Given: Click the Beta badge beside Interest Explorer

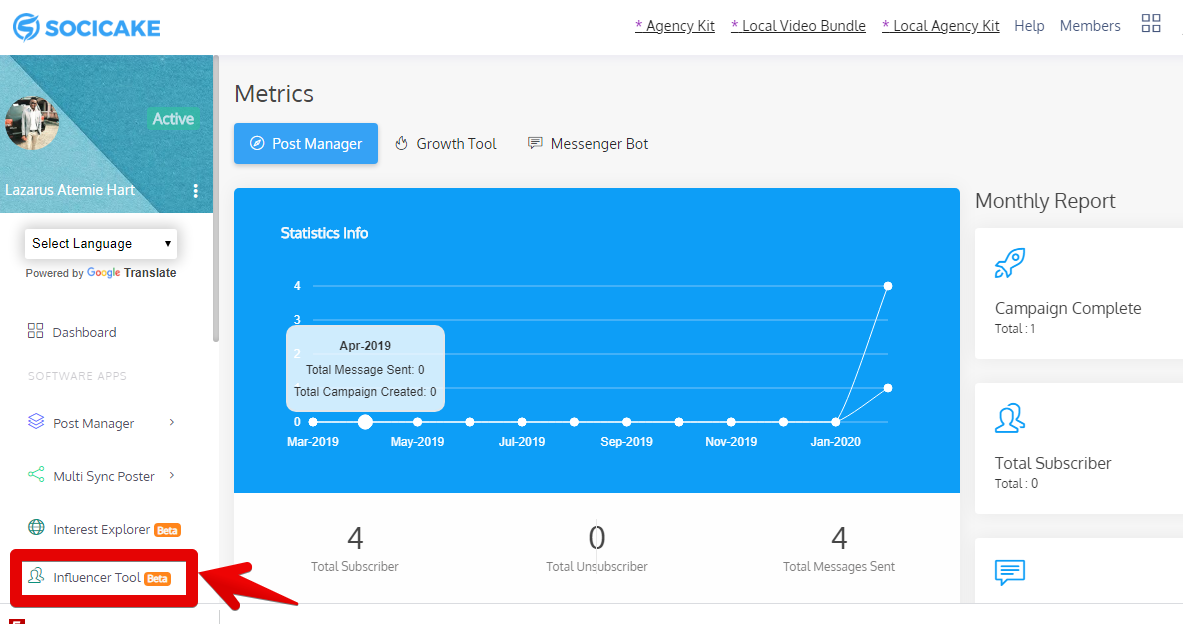Looking at the screenshot, I should tap(167, 530).
